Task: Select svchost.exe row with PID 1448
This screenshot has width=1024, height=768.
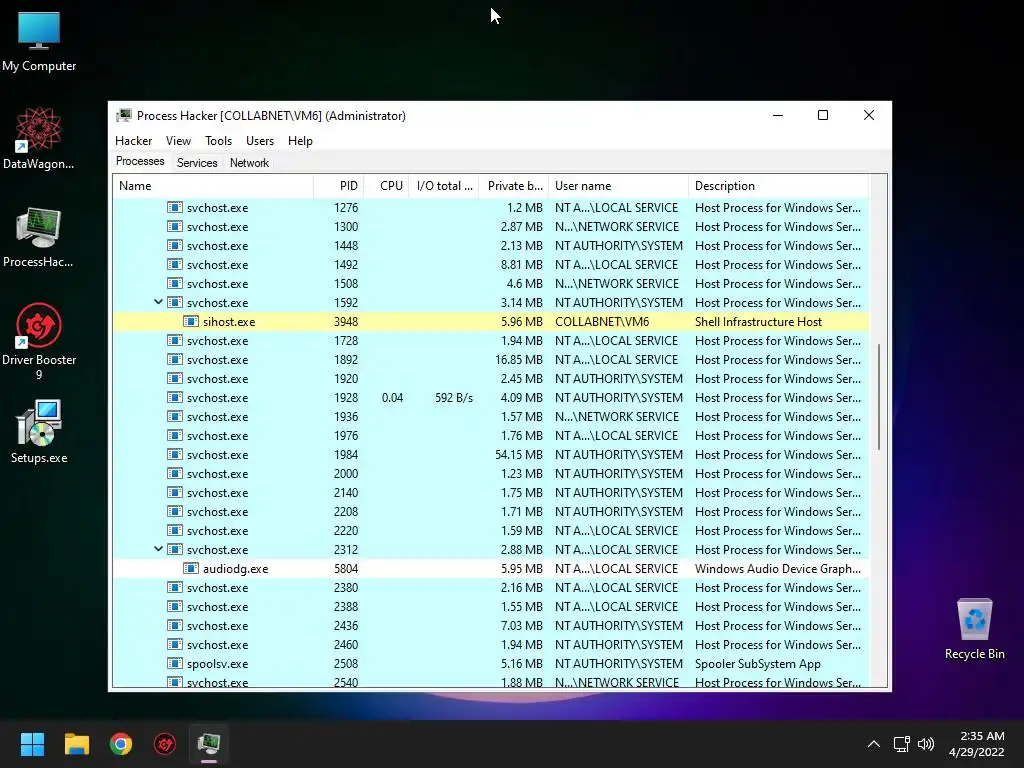Action: tap(491, 246)
